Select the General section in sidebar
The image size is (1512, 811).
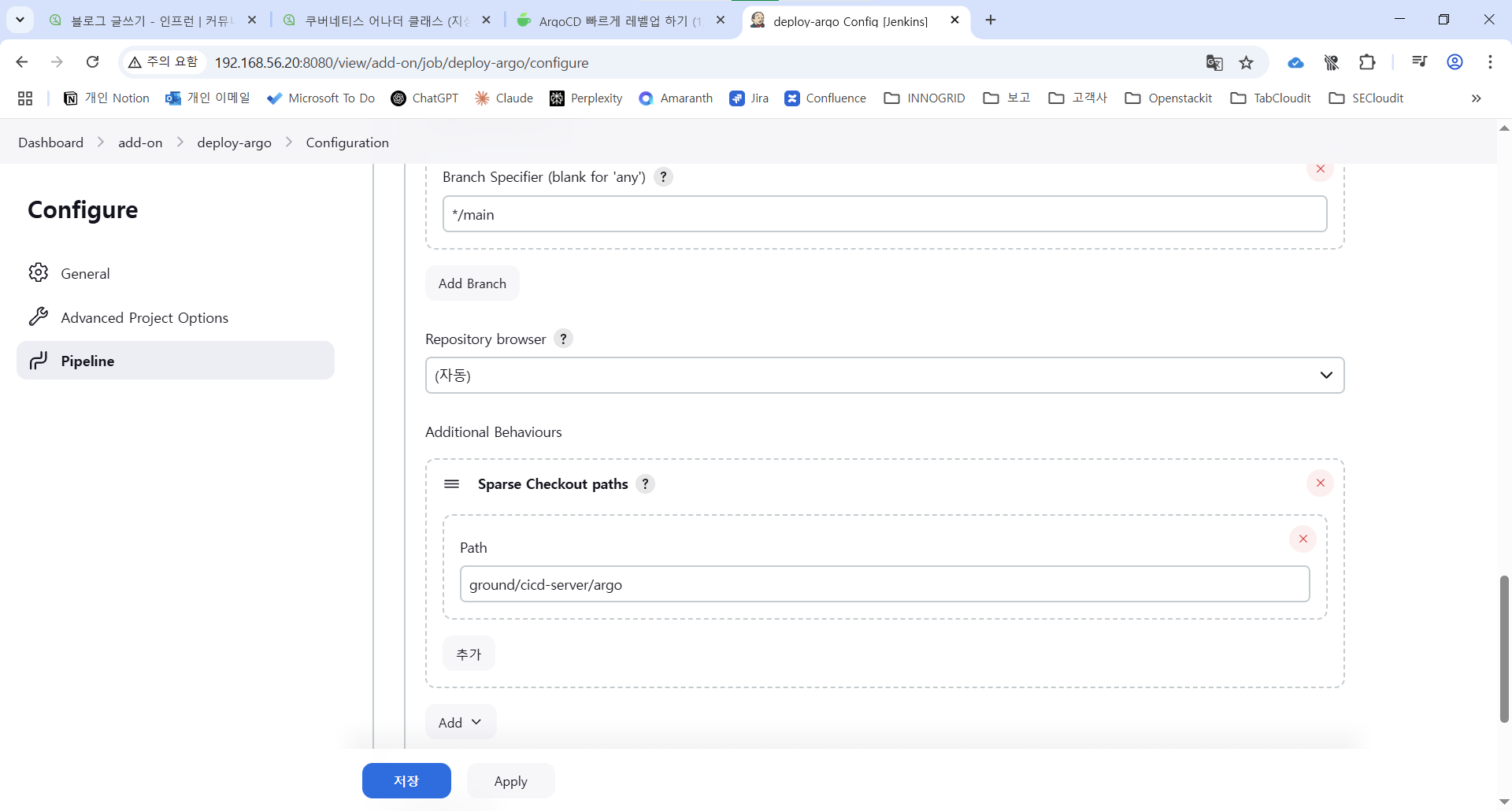pos(175,273)
